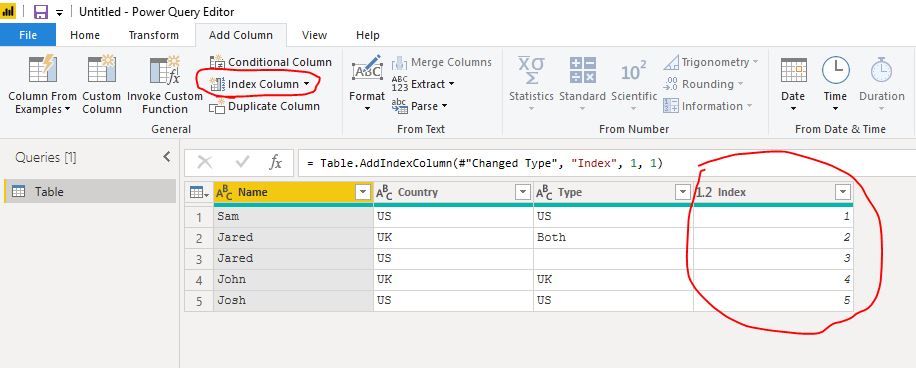This screenshot has height=368, width=916.
Task: Click into the formula bar
Action: pos(606,163)
